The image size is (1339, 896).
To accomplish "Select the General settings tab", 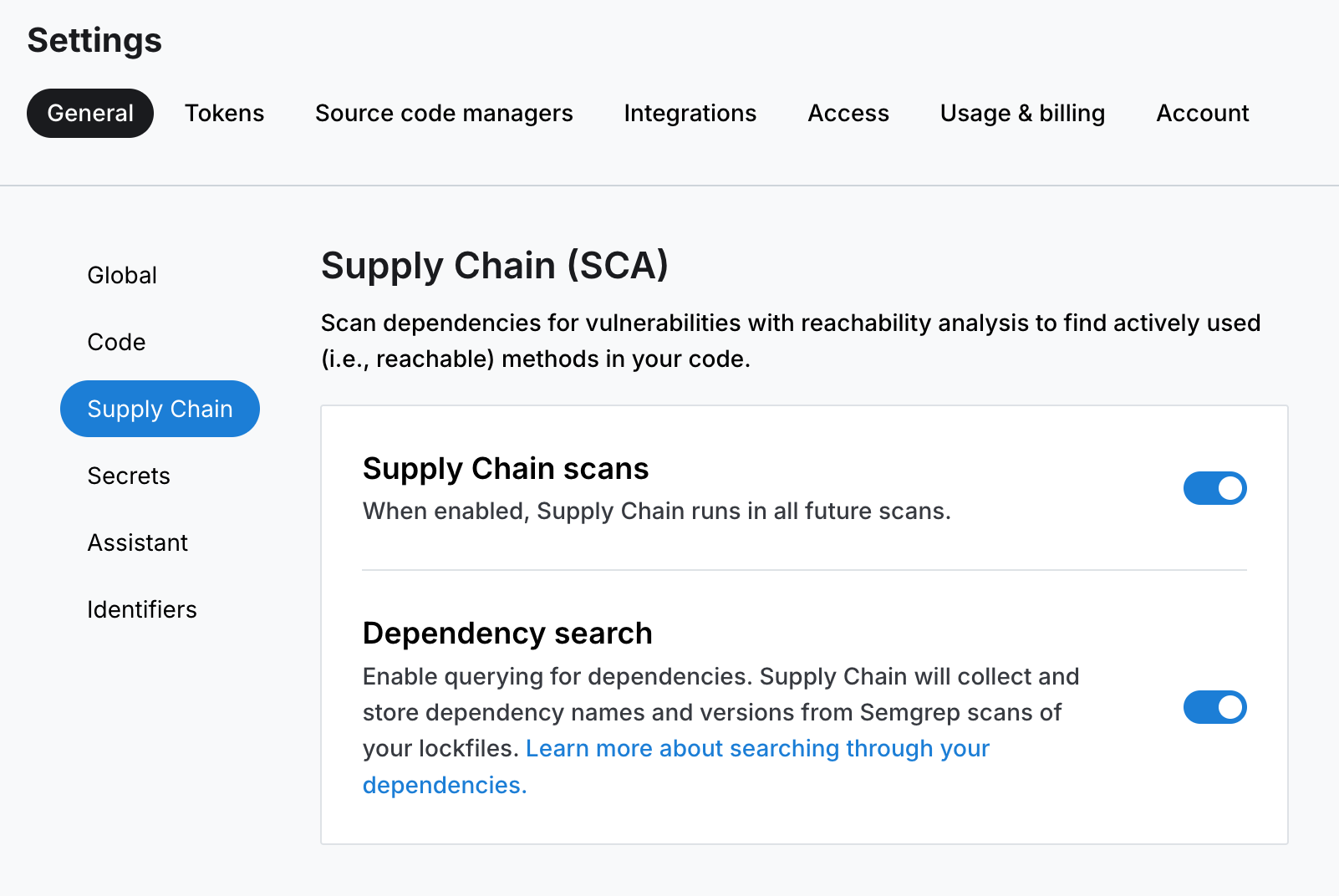I will click(x=89, y=113).
